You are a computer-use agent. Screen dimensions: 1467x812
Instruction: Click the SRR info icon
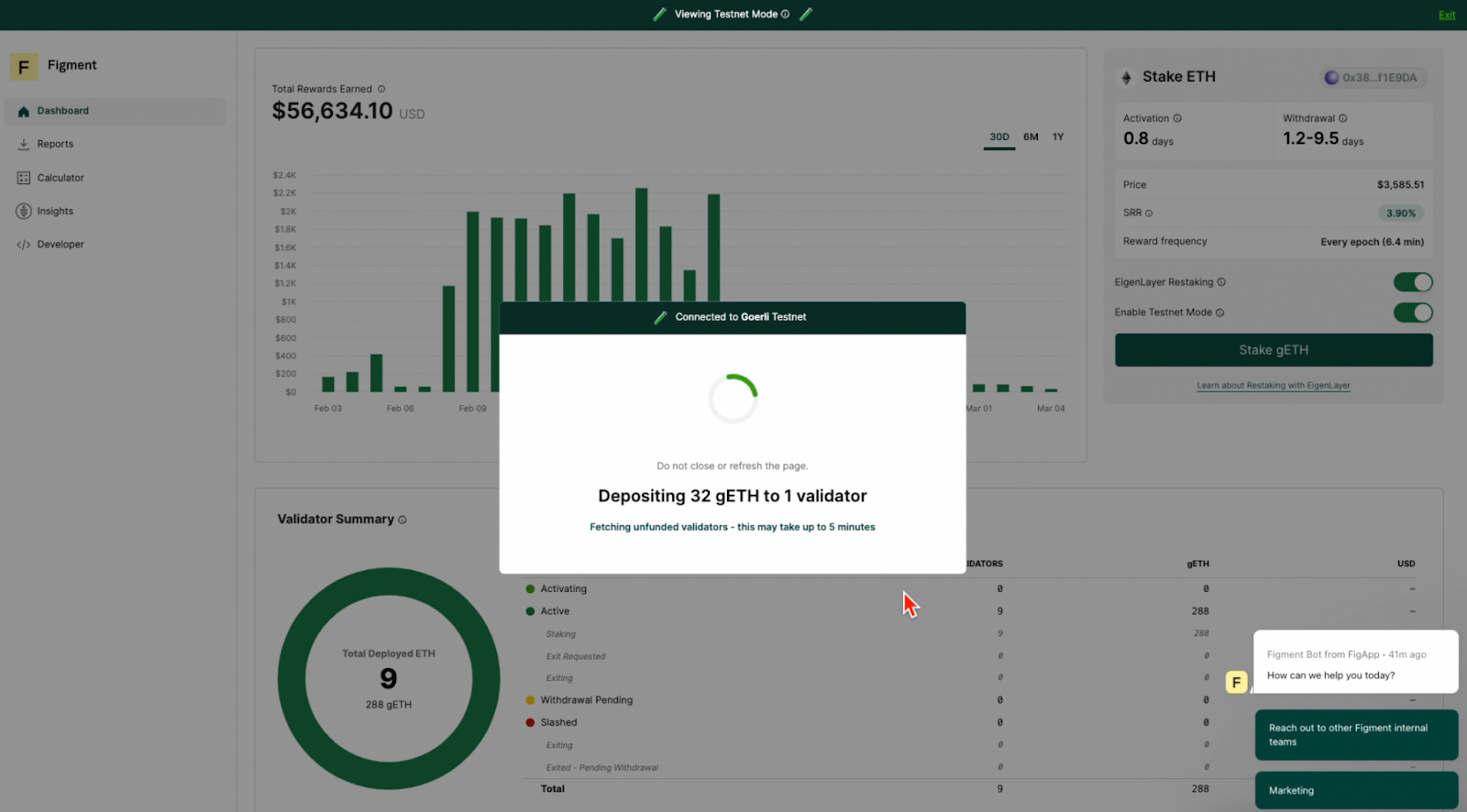(x=1149, y=214)
